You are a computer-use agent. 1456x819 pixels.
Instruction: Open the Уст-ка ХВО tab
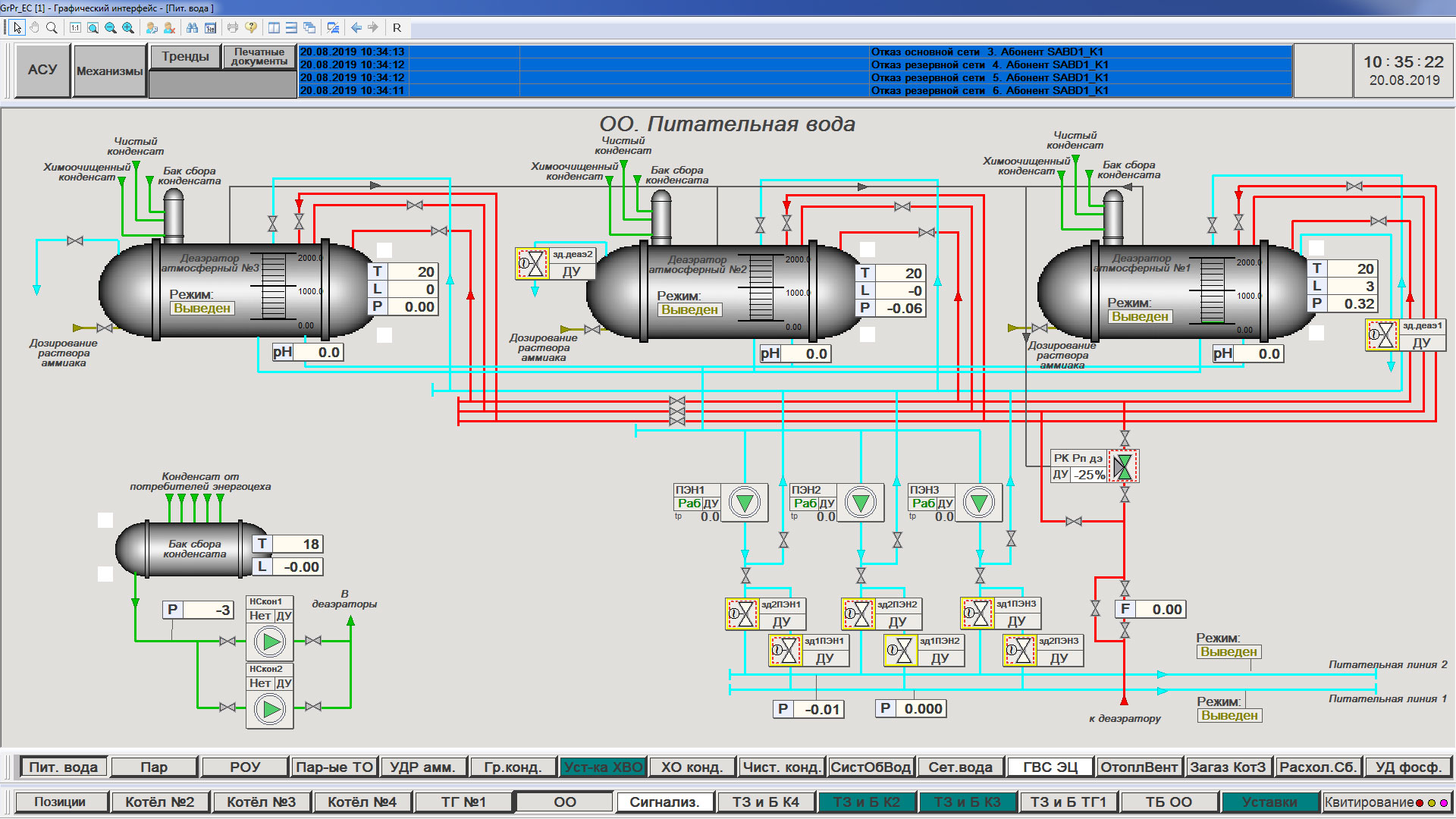pyautogui.click(x=603, y=767)
